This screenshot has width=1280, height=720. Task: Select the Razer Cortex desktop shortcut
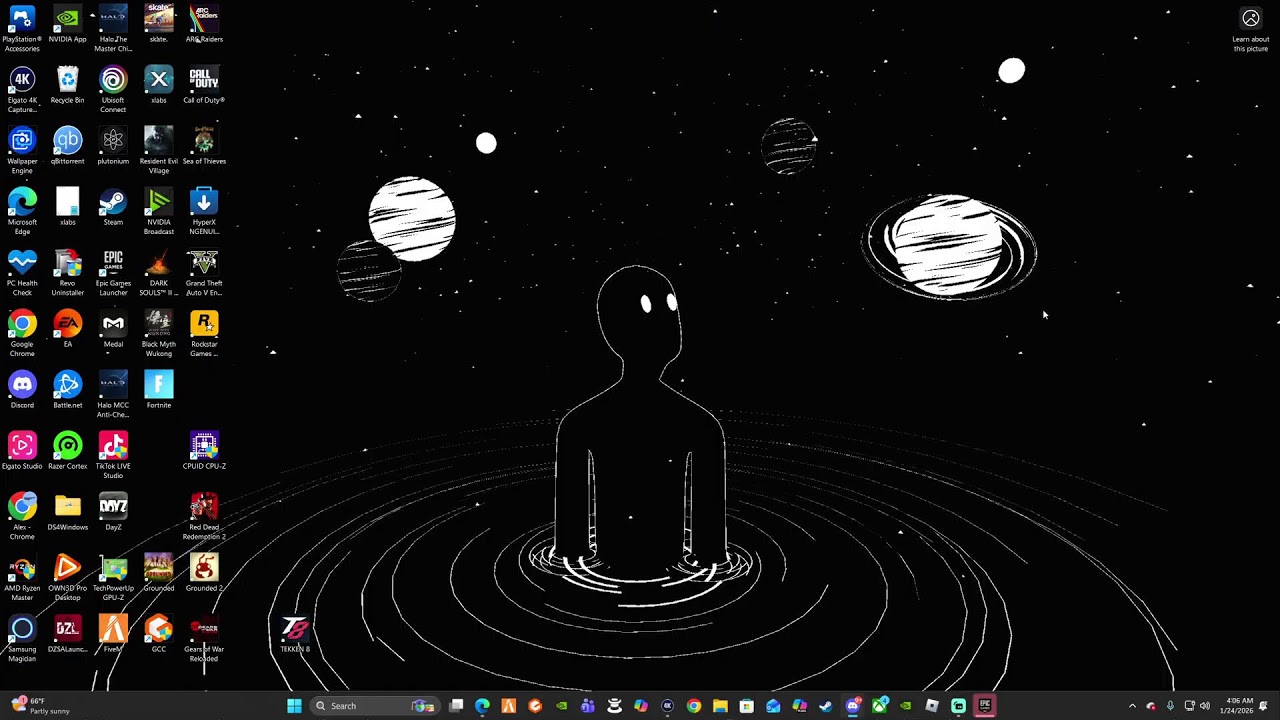(x=67, y=452)
